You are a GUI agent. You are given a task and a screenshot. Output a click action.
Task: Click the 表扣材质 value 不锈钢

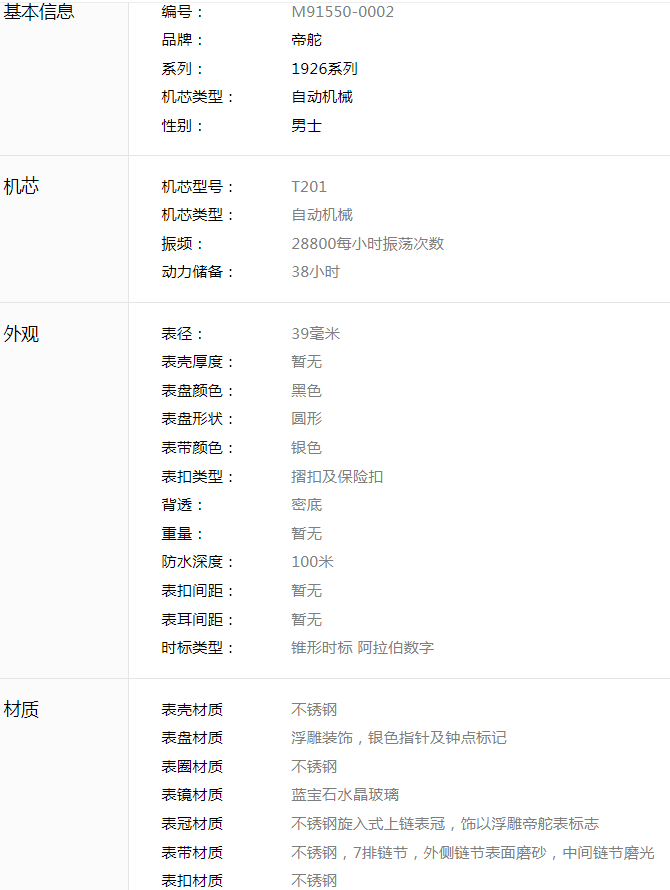pyautogui.click(x=314, y=880)
